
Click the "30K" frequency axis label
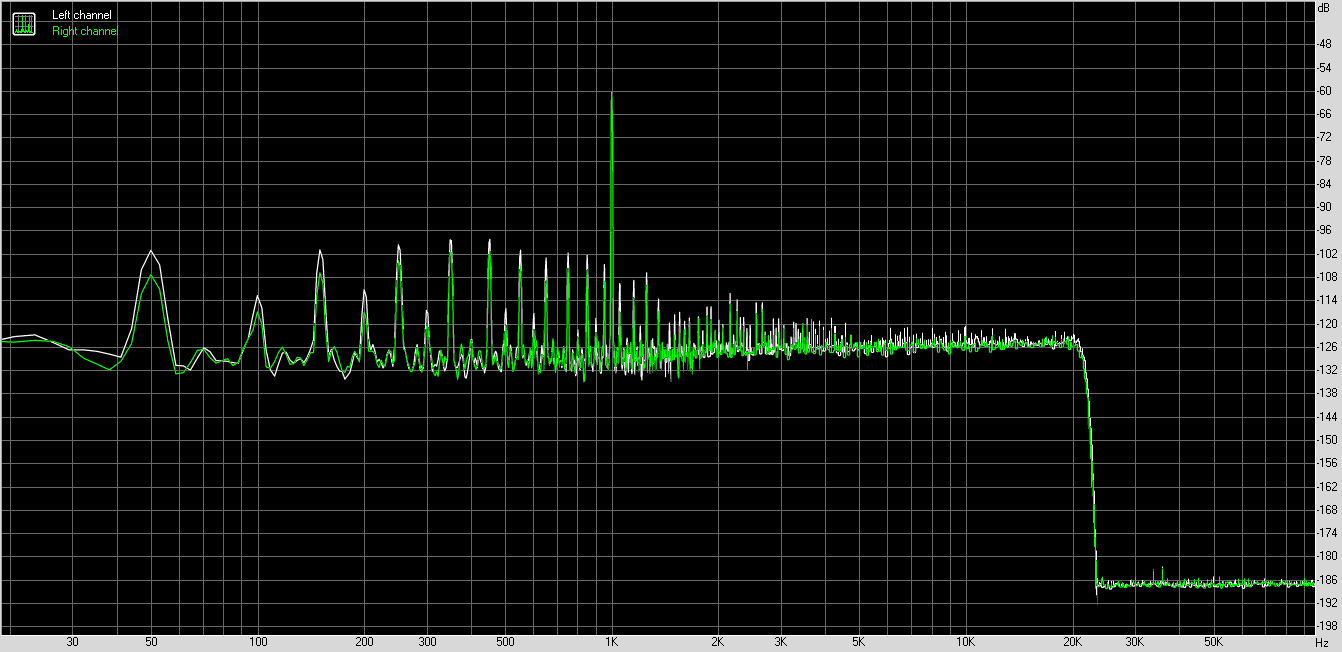(1135, 641)
